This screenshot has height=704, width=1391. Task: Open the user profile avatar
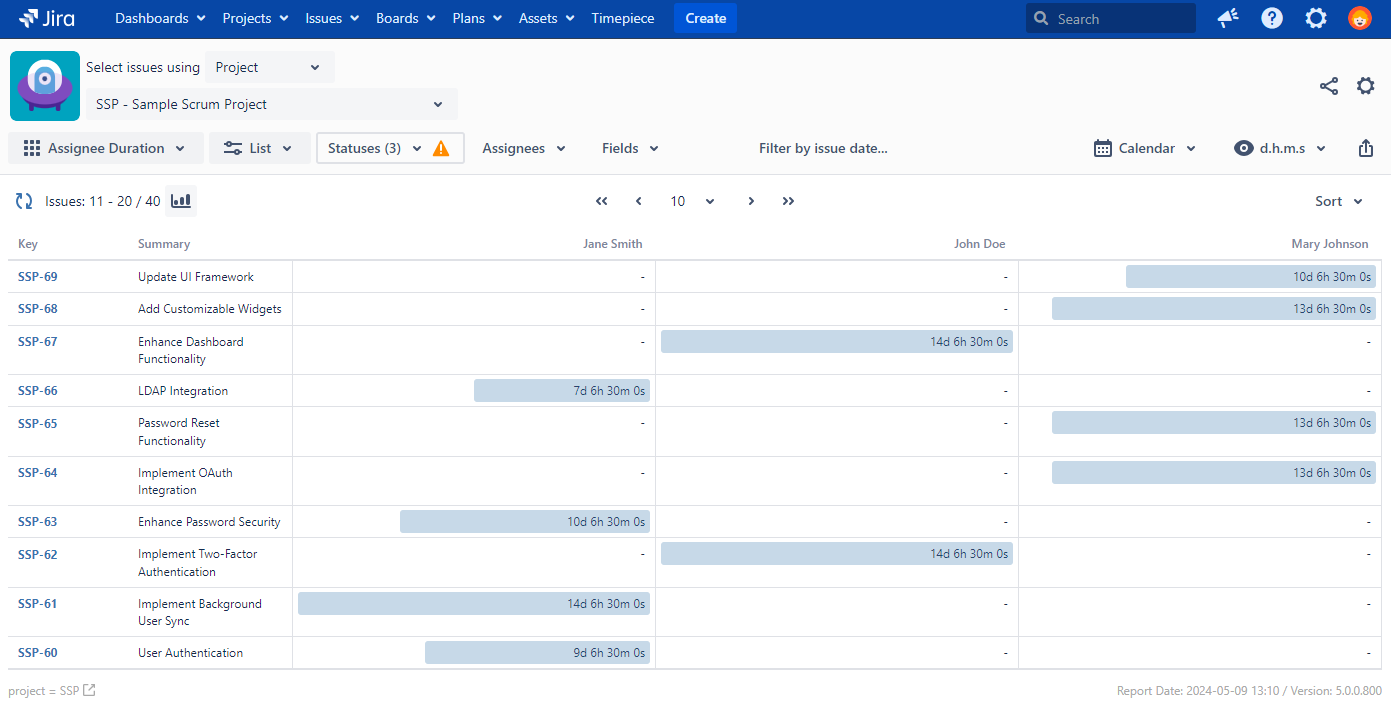point(1359,18)
